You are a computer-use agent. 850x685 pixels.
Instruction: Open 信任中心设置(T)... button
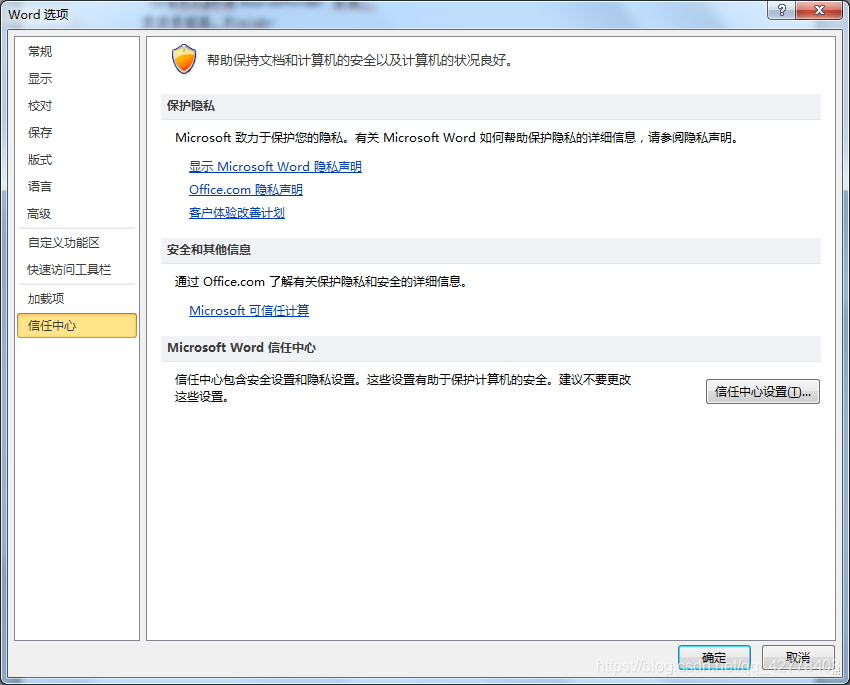pos(763,392)
